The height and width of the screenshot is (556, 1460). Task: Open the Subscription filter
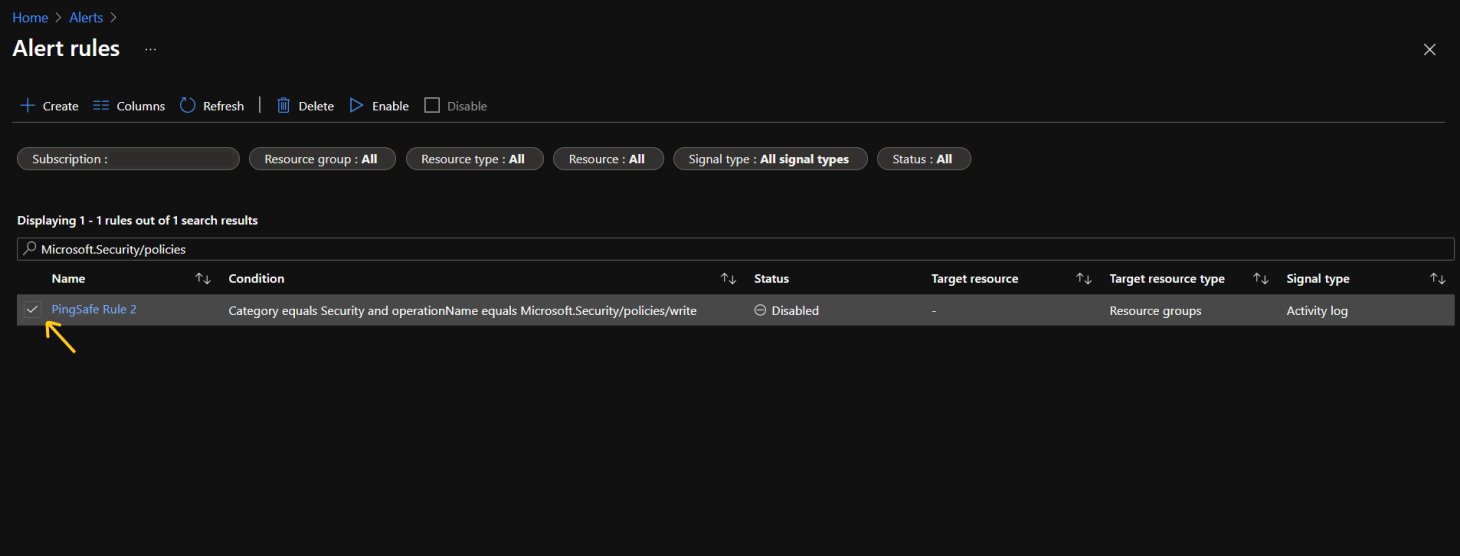click(128, 159)
